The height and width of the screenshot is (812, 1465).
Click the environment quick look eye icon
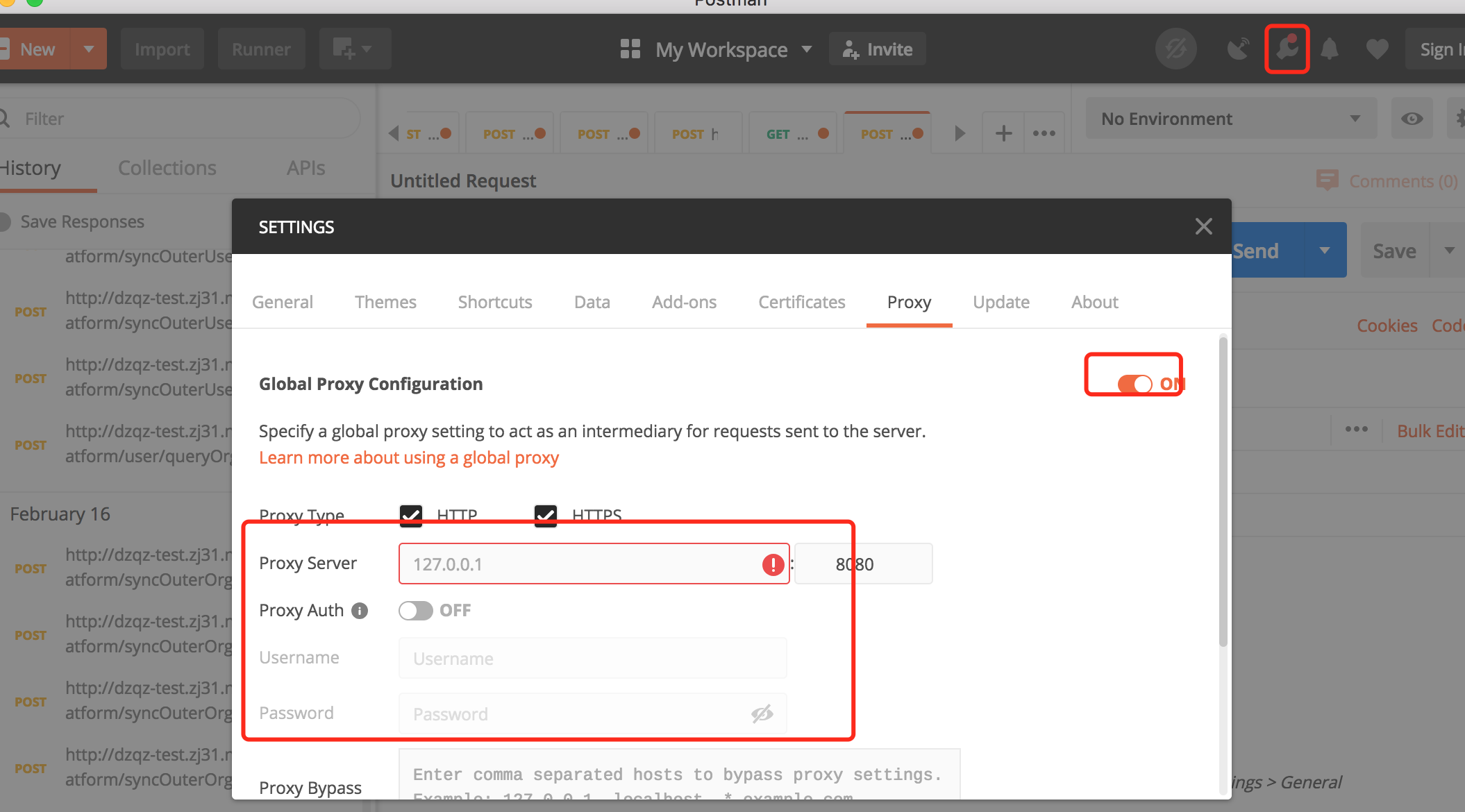point(1412,119)
